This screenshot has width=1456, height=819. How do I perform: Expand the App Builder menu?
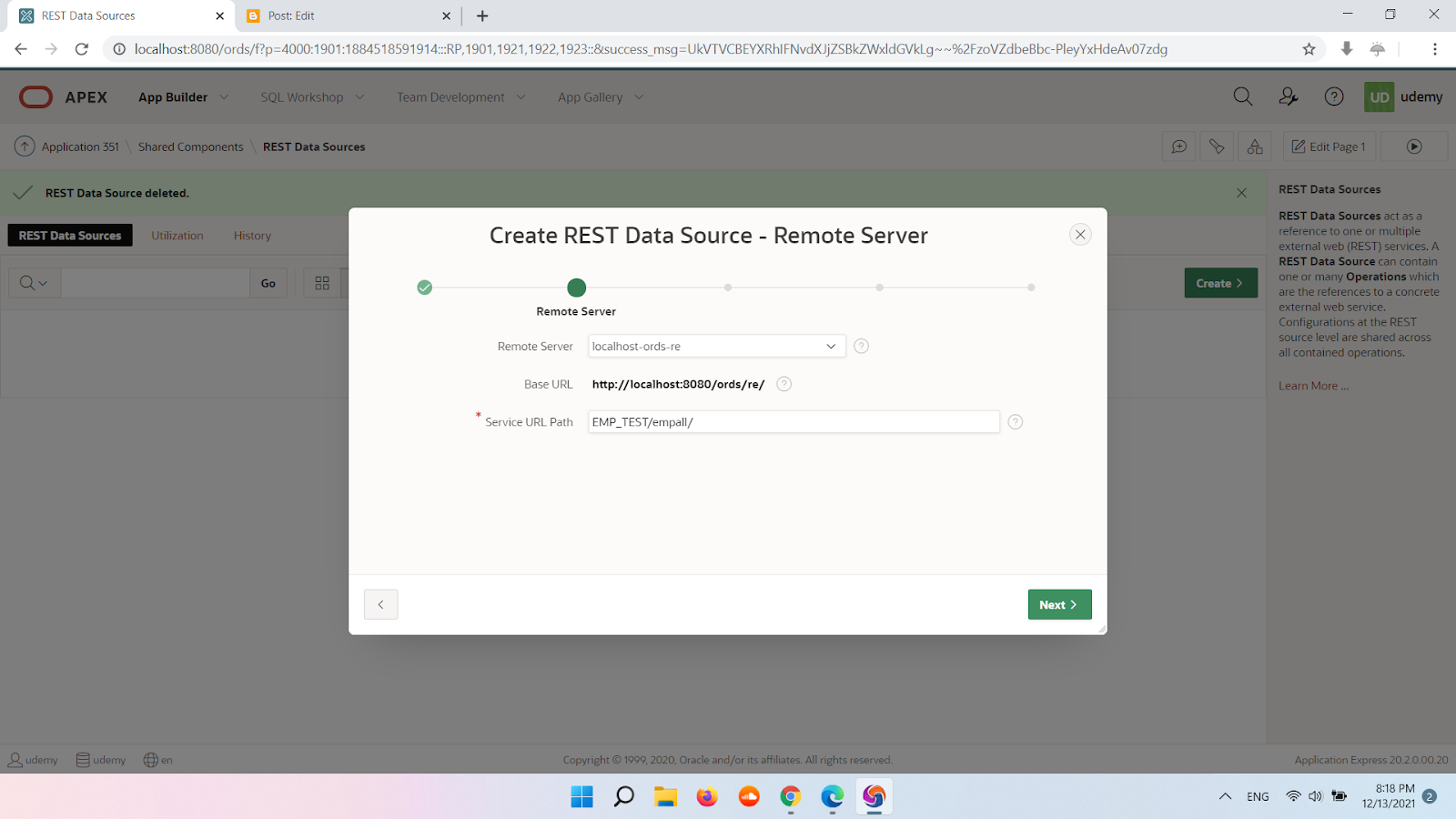coord(183,97)
